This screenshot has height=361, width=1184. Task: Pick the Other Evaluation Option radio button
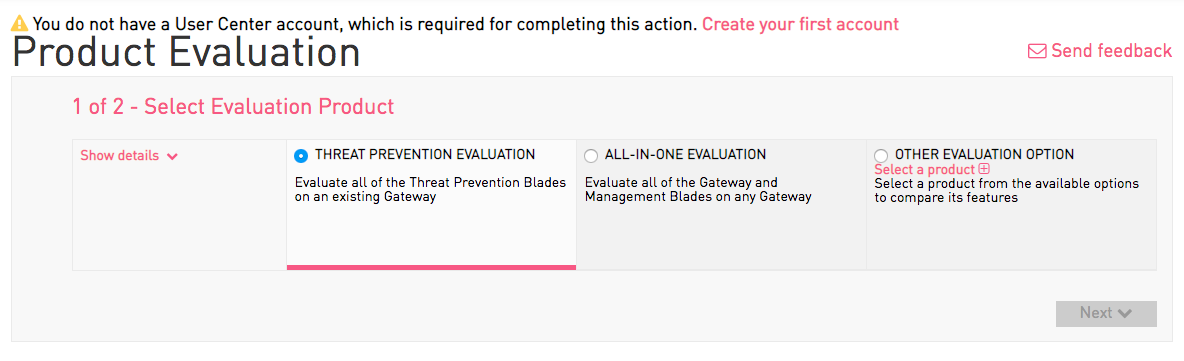coord(881,156)
